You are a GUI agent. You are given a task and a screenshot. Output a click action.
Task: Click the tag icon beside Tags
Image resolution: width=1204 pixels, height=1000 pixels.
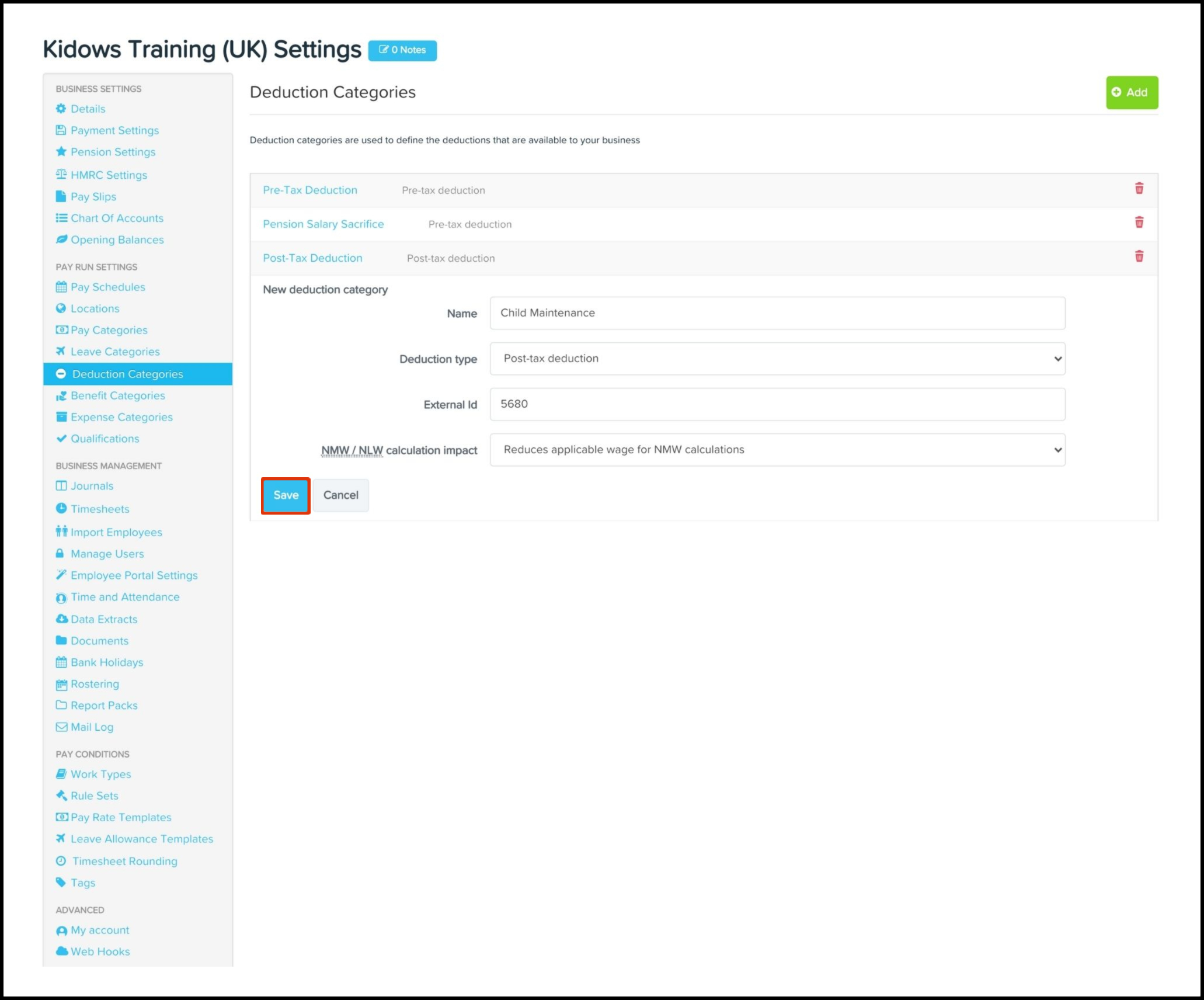click(x=61, y=882)
